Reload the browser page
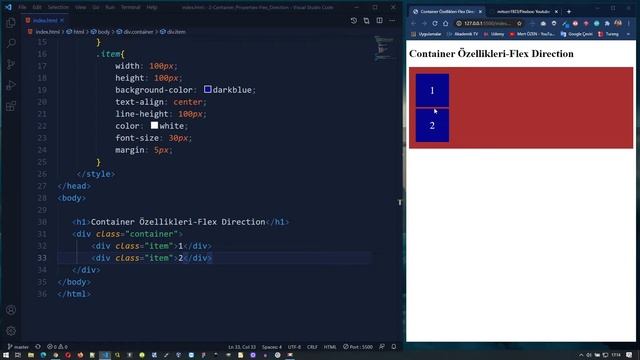 pos(435,23)
